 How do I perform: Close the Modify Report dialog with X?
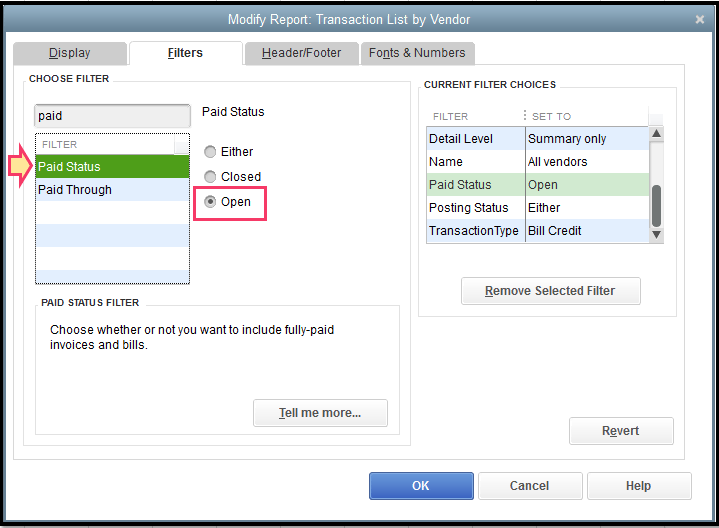pos(699,19)
